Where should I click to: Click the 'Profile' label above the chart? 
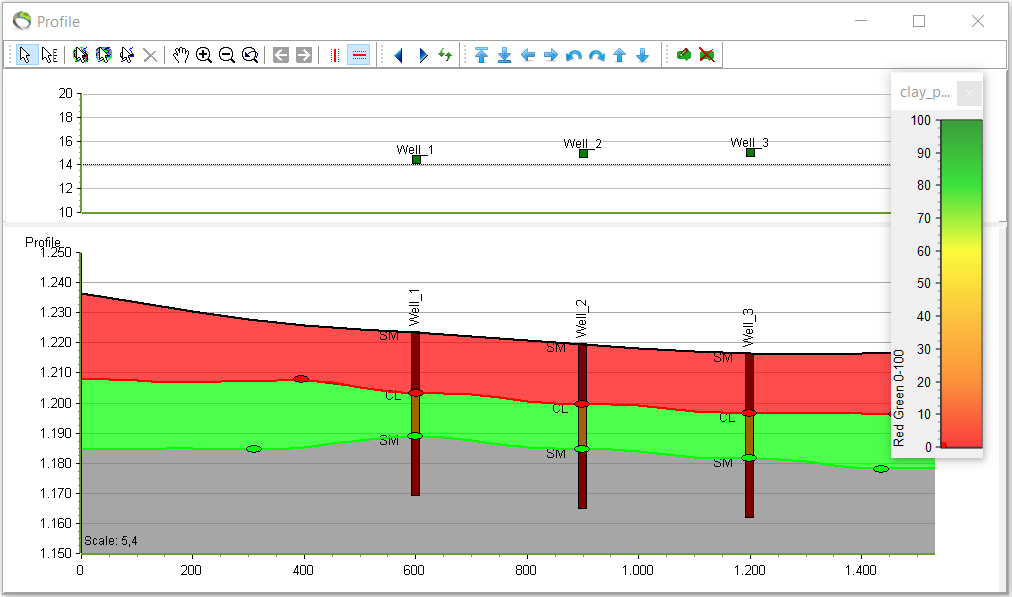(43, 242)
